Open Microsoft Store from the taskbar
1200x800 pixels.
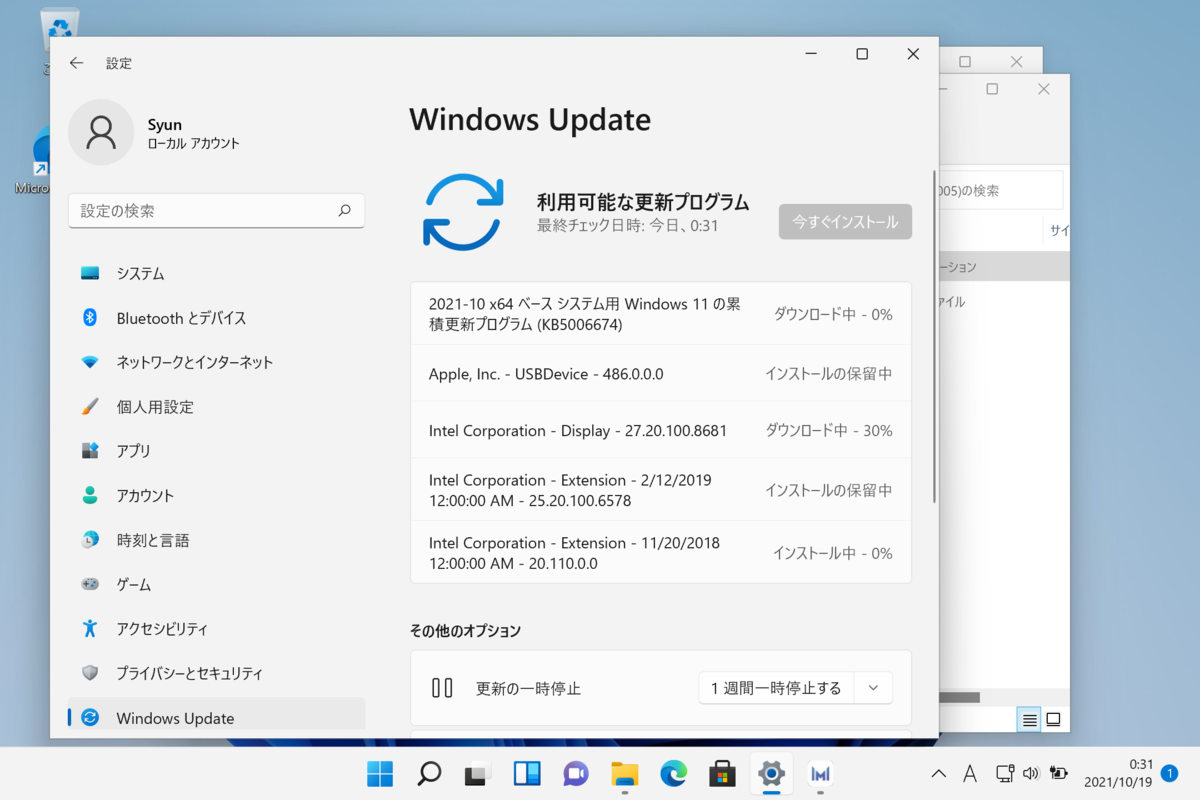pos(722,773)
